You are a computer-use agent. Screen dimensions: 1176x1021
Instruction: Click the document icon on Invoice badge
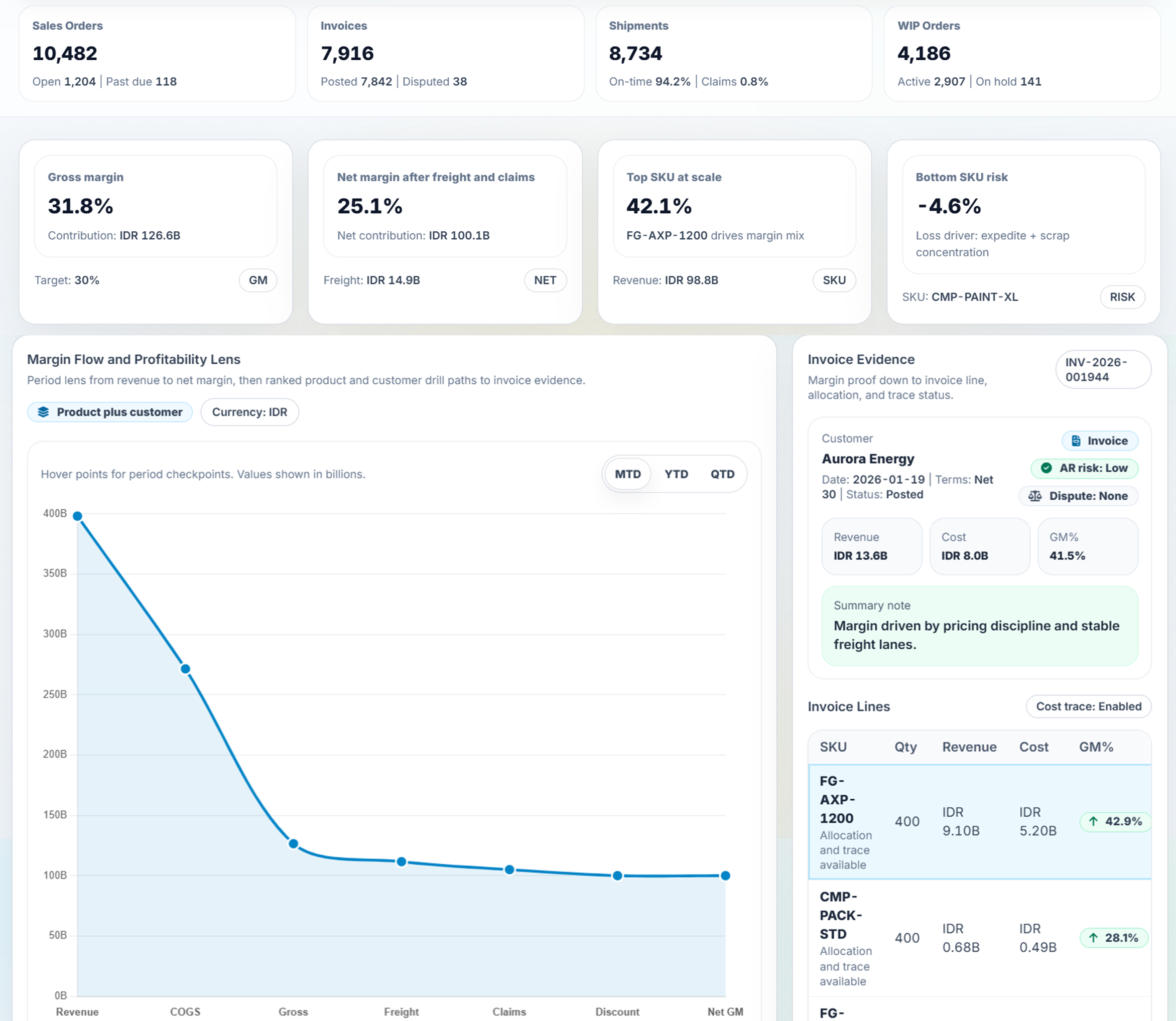point(1076,441)
